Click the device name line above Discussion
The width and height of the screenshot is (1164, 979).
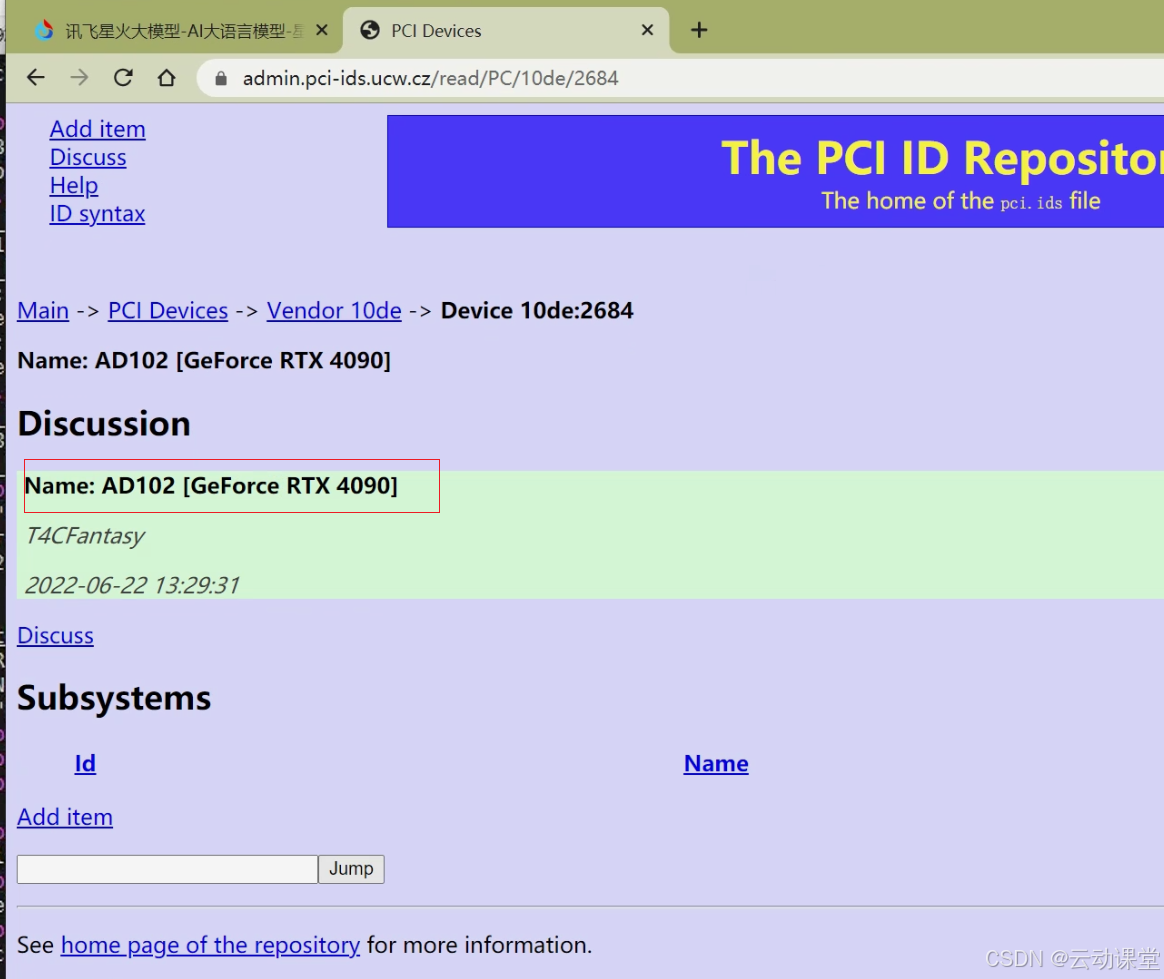tap(204, 360)
